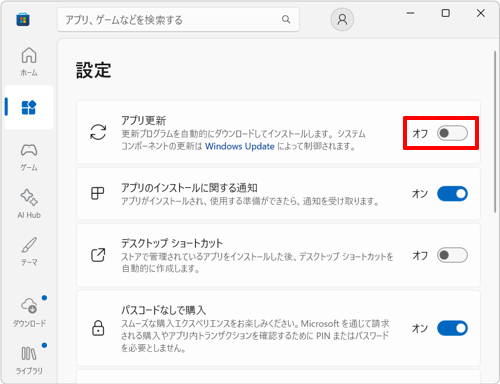Close the Microsoft Store window
This screenshot has height=384, width=500.
(481, 13)
